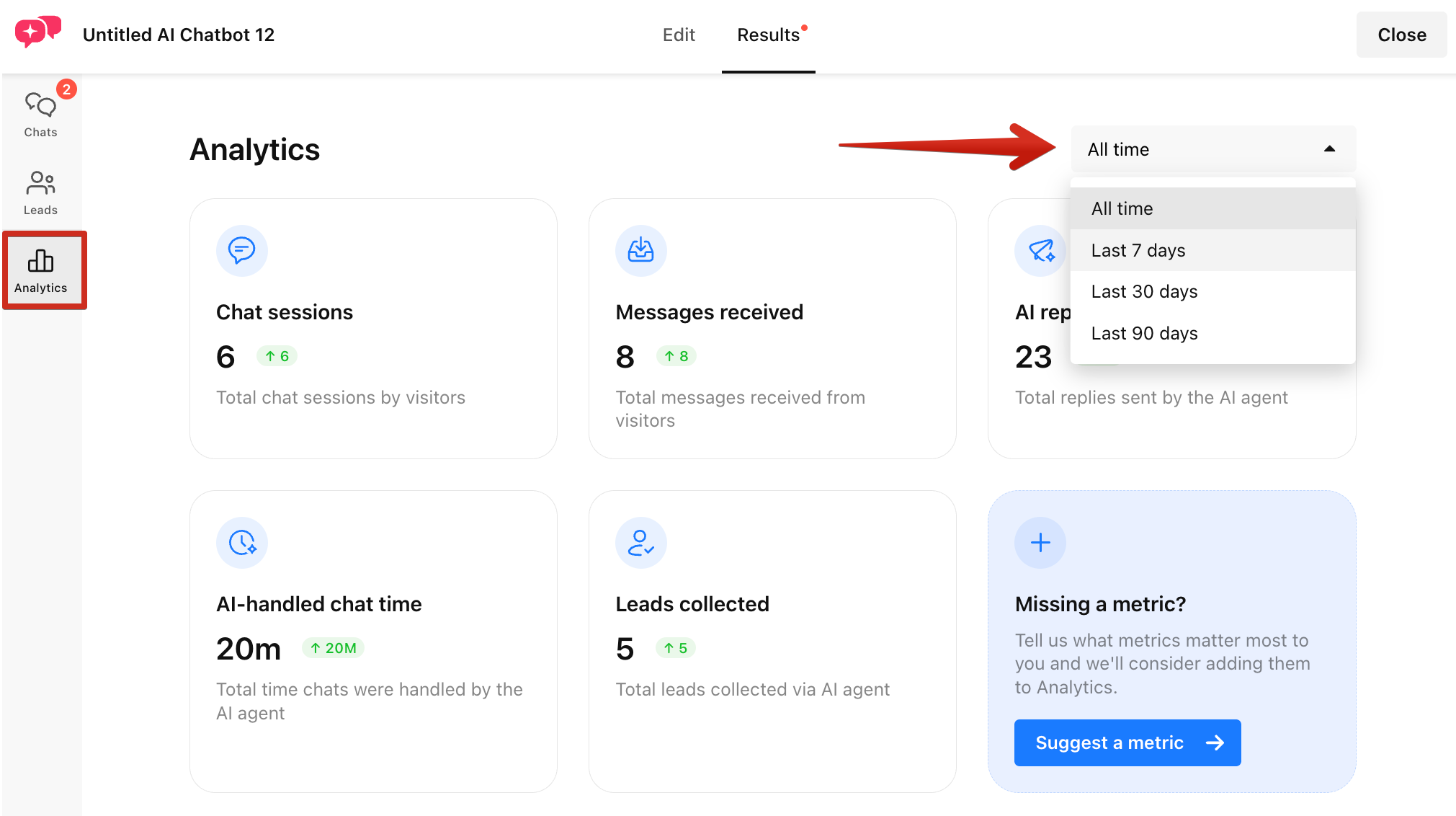
Task: Click the Missing a metric? heading
Action: click(1101, 604)
